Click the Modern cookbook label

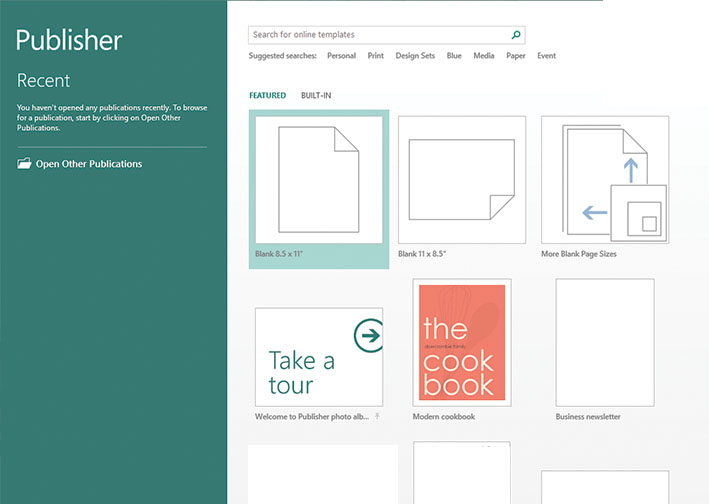pos(444,416)
